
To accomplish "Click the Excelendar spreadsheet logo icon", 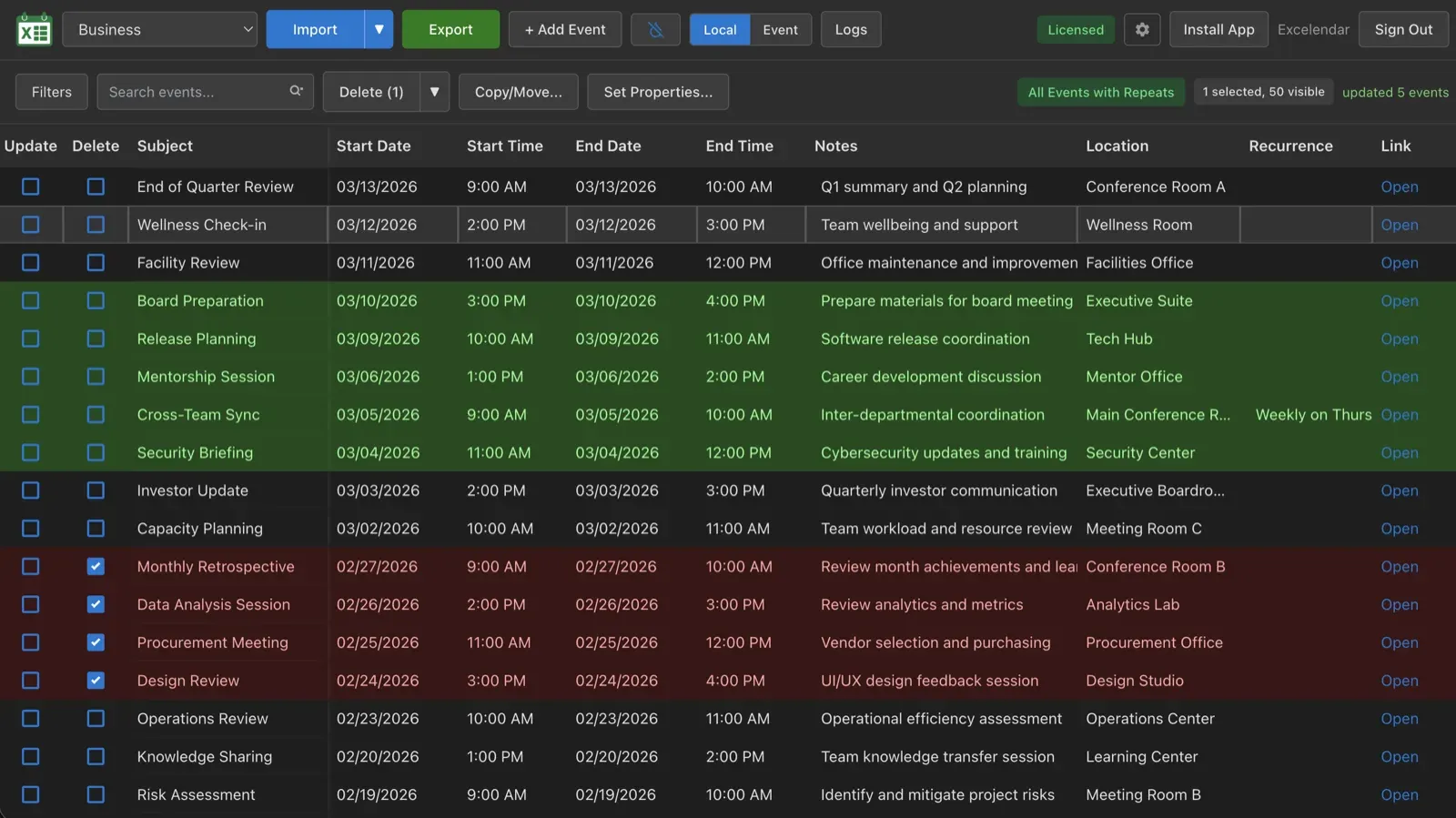I will pyautogui.click(x=35, y=29).
